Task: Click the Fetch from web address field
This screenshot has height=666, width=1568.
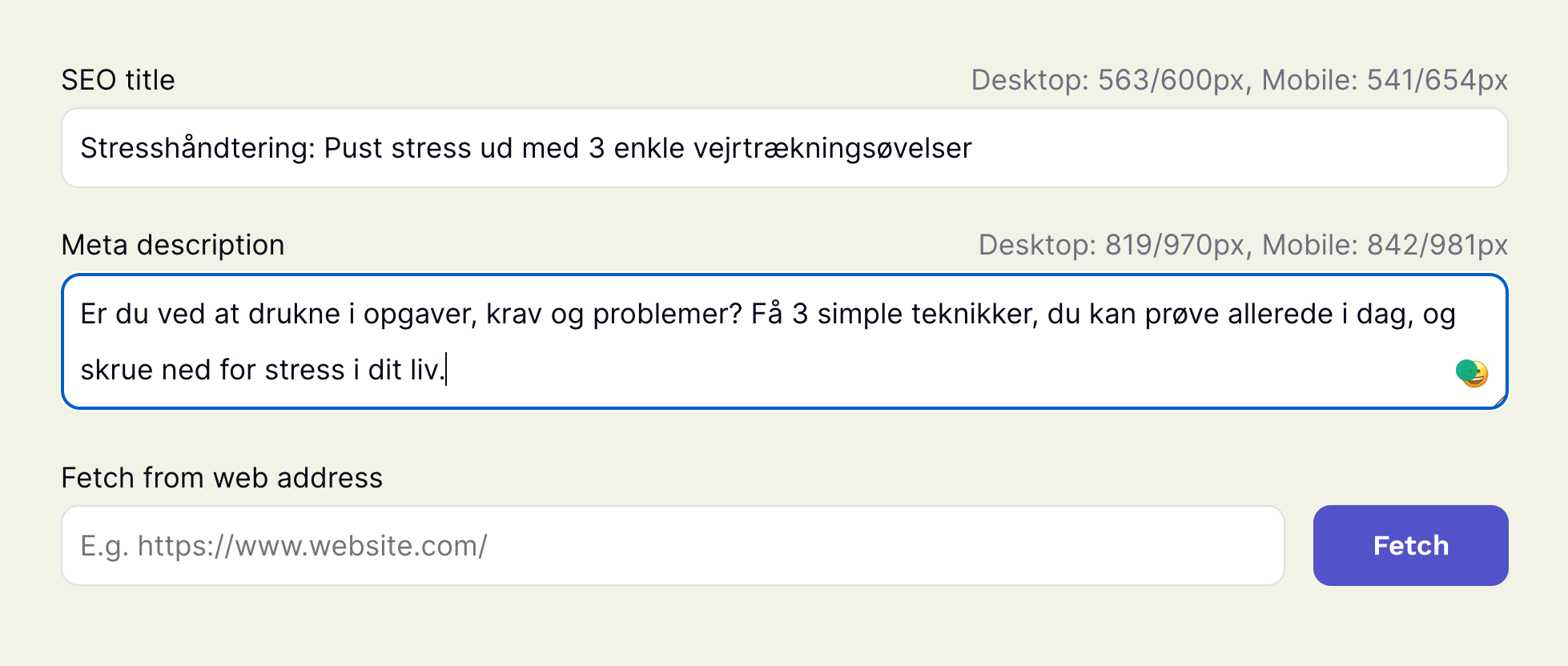Action: (x=641, y=545)
